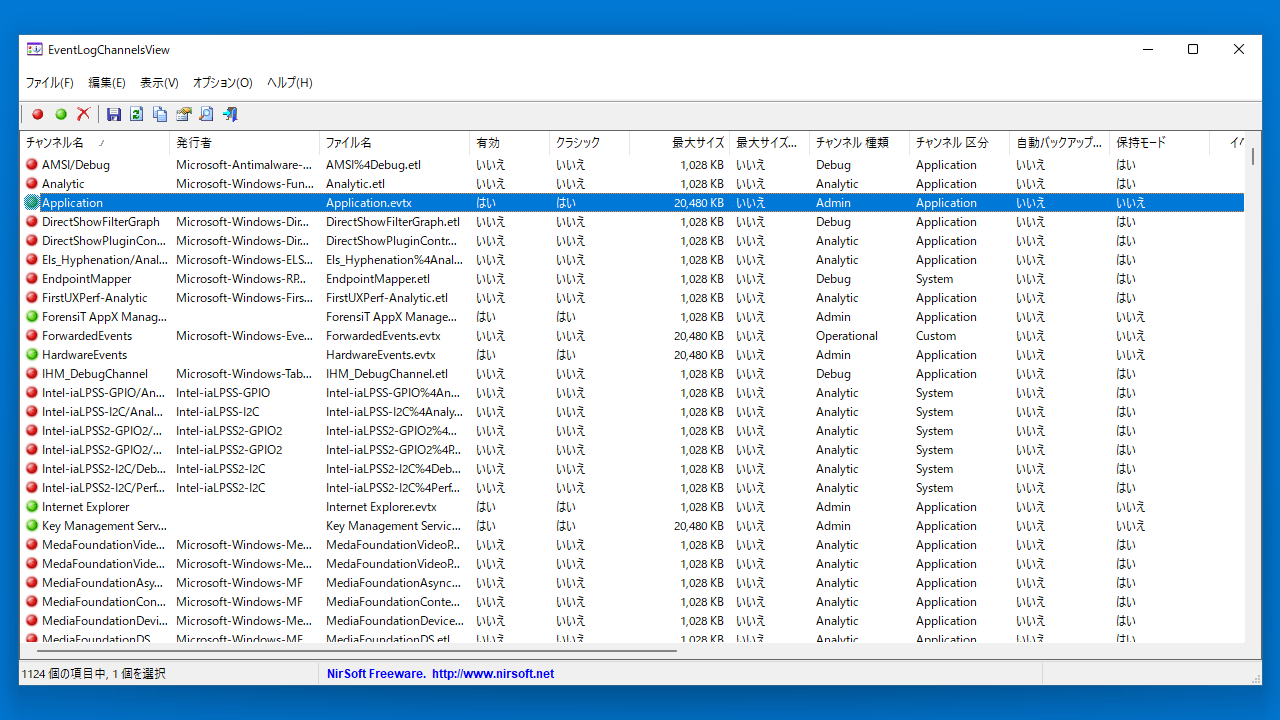Click the Analytic.etl file name cell
Image resolution: width=1280 pixels, height=720 pixels.
355,184
